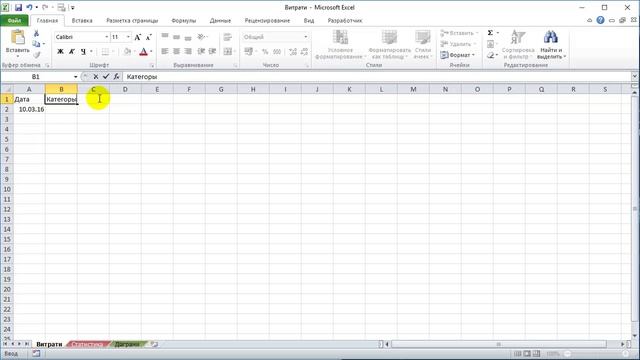Switch to the Данные ribbon tab
The width and height of the screenshot is (640, 360).
(220, 20)
